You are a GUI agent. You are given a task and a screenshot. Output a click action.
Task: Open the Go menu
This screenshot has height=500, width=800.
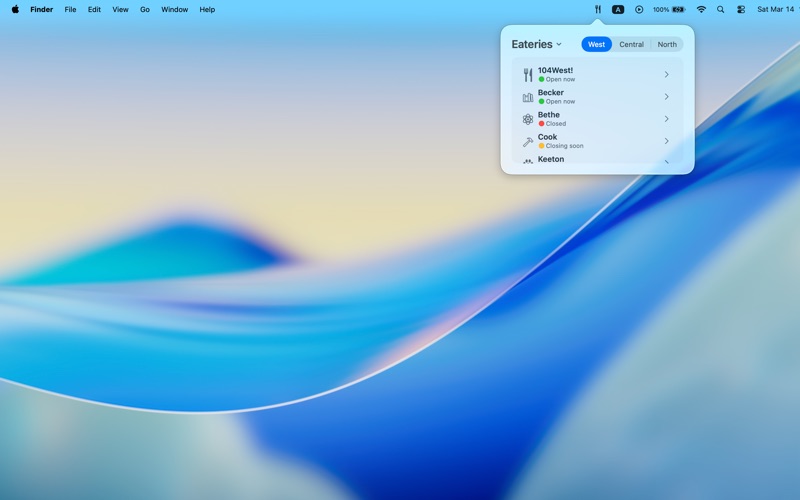tap(145, 9)
